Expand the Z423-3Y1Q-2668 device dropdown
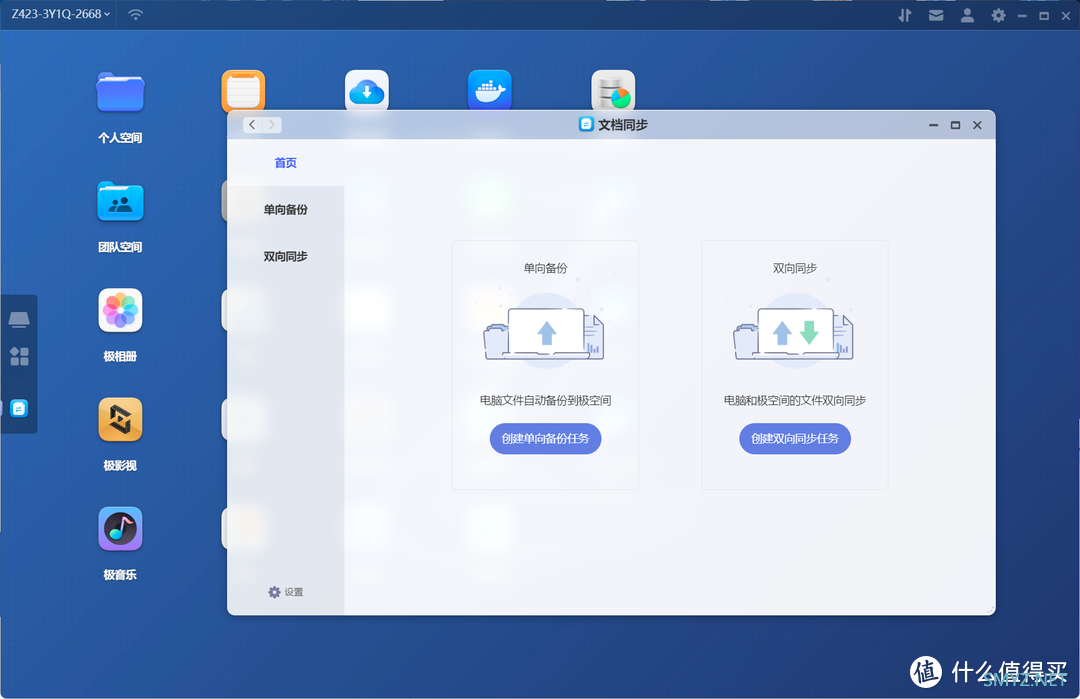 click(61, 14)
